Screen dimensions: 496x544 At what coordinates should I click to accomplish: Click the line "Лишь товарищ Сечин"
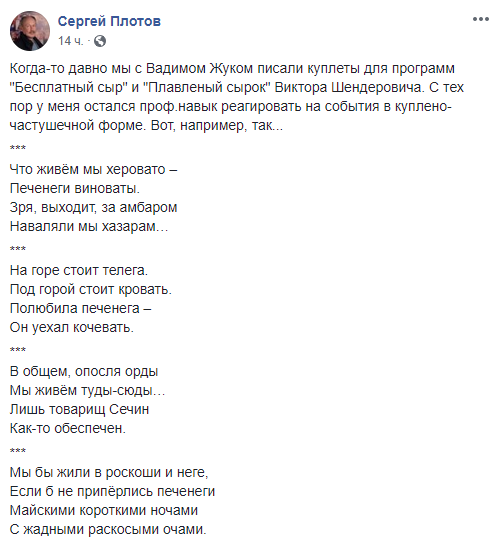pyautogui.click(x=79, y=409)
